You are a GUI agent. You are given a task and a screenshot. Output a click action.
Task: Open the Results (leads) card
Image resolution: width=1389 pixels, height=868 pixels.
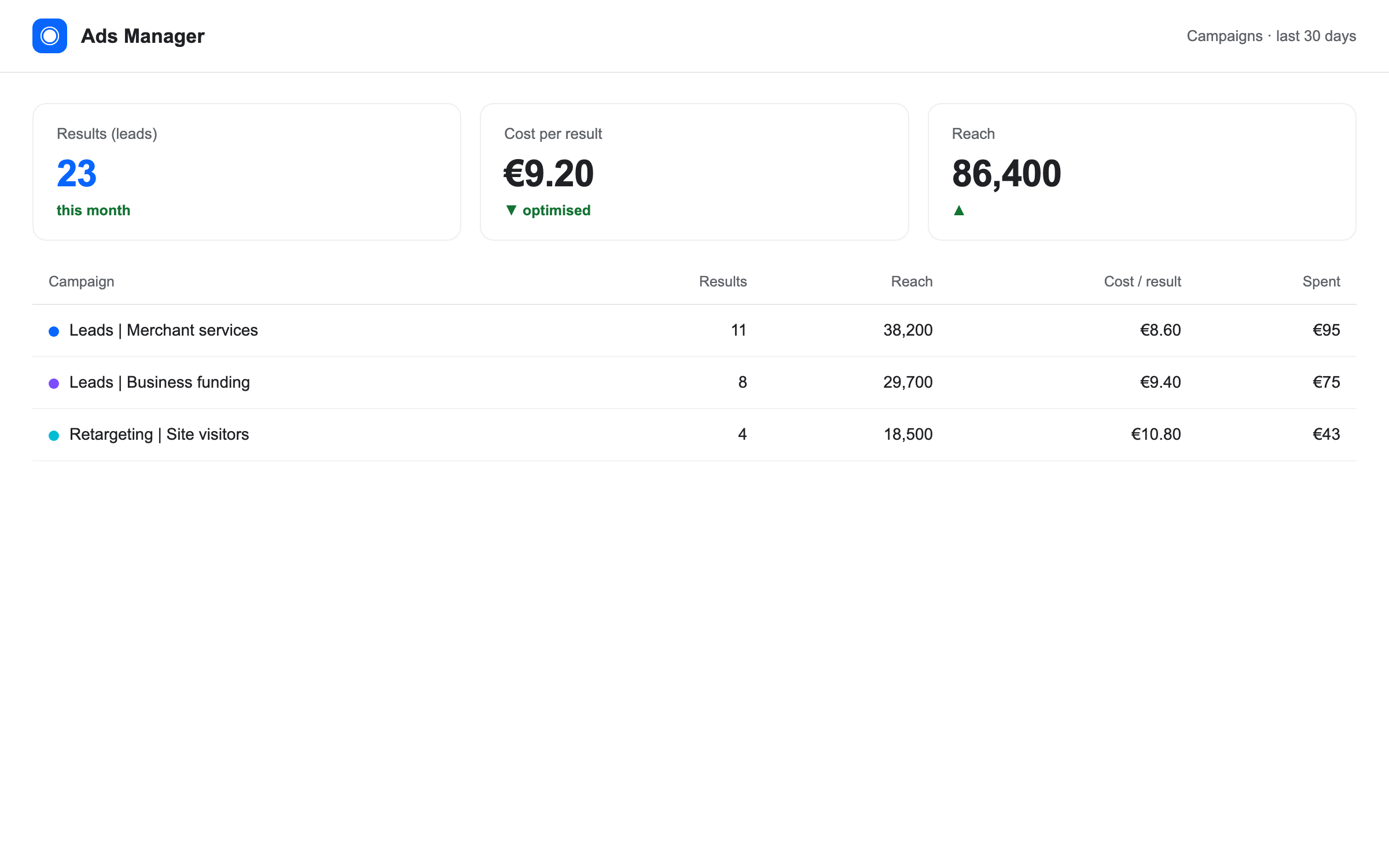pyautogui.click(x=247, y=172)
